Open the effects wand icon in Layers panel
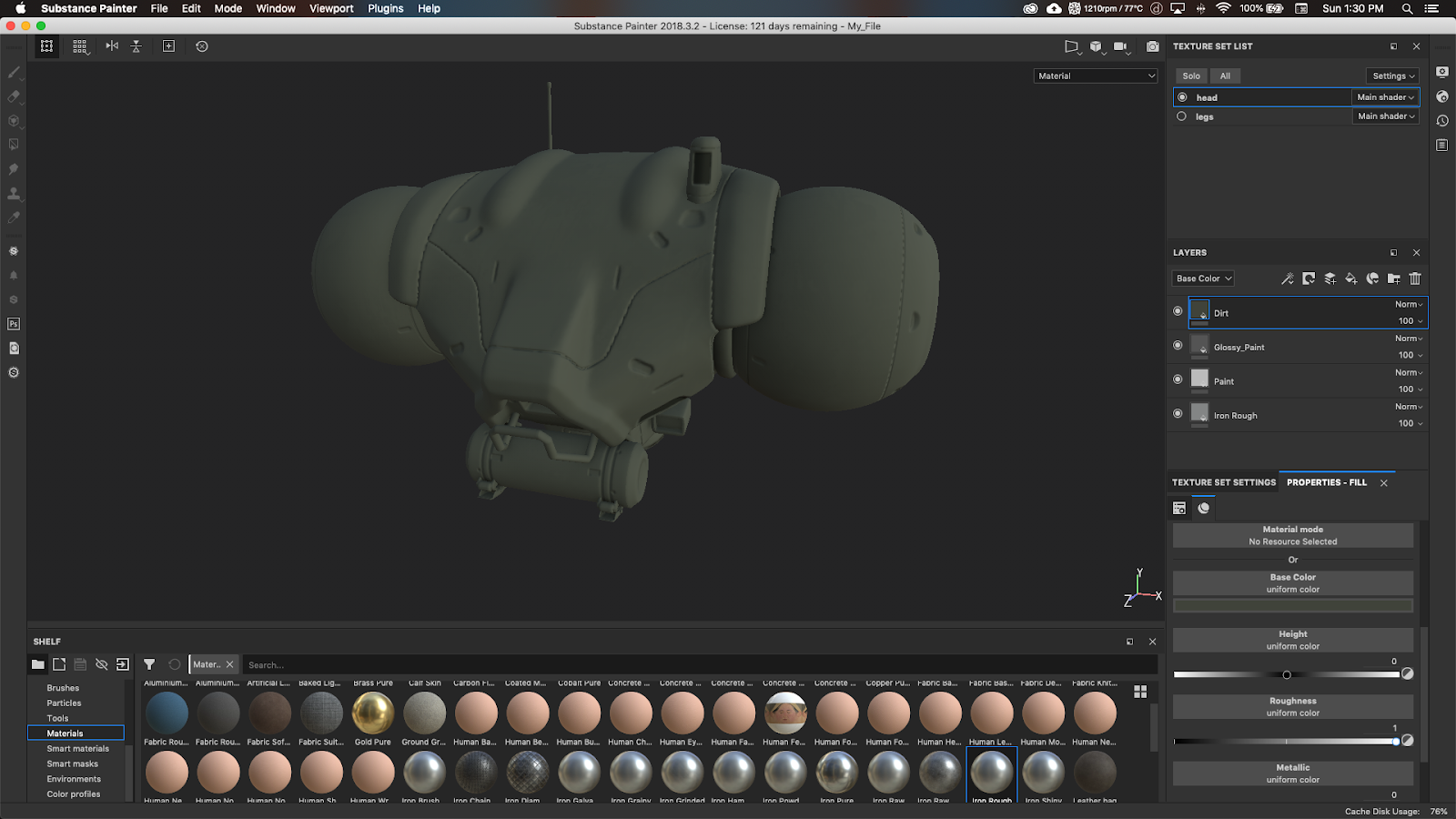The width and height of the screenshot is (1456, 819). coord(1288,279)
